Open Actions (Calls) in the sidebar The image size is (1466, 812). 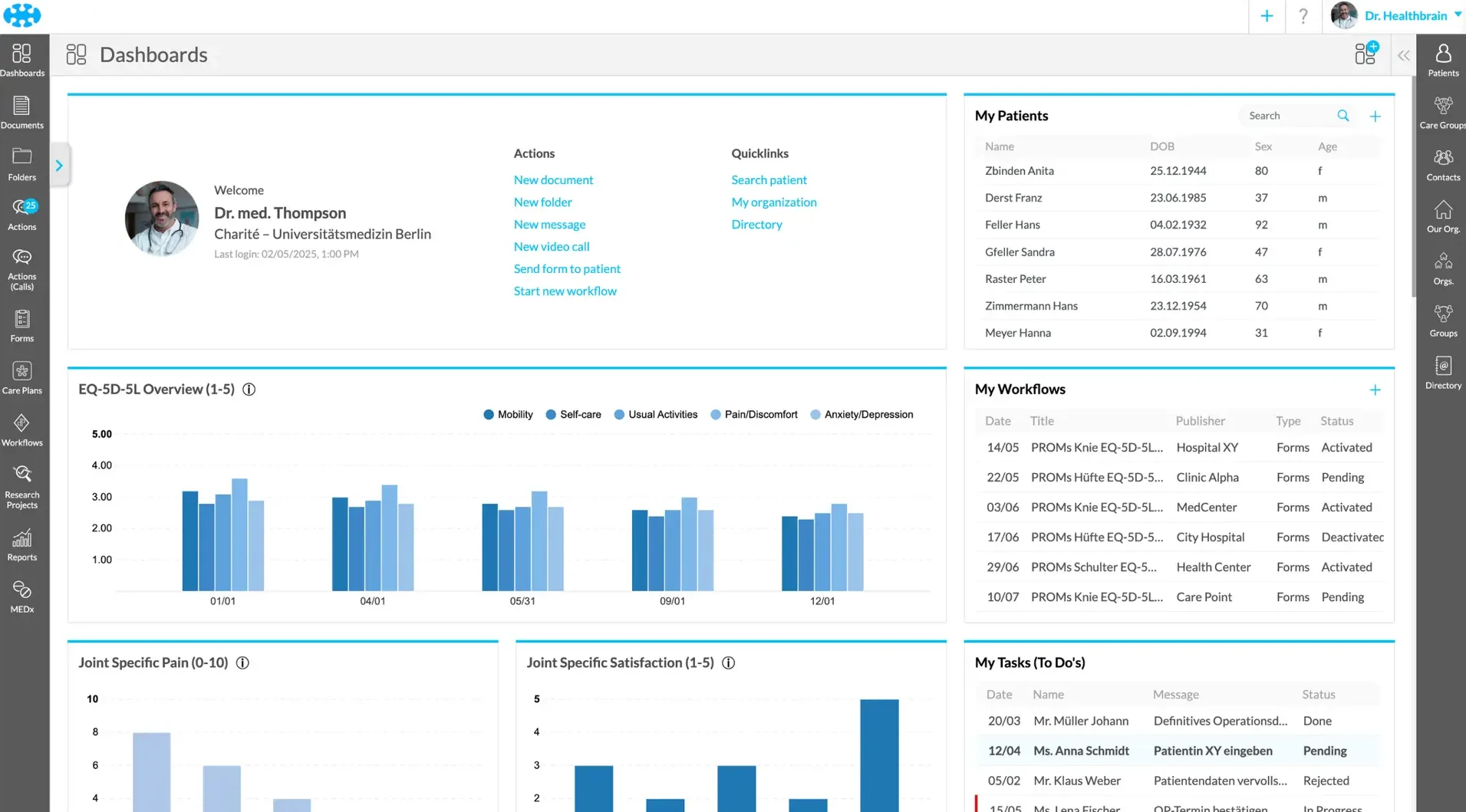[22, 270]
